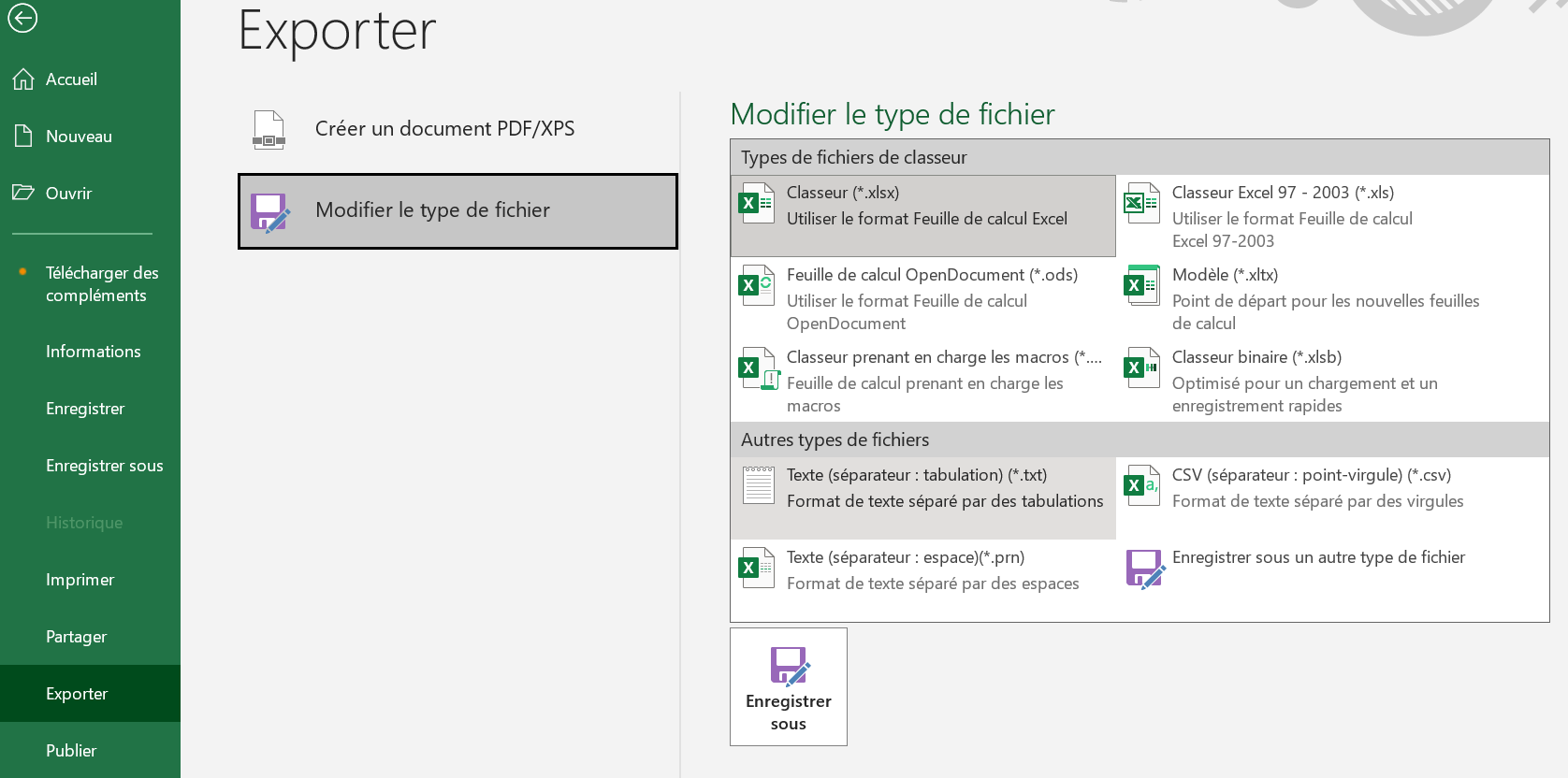The image size is (1568, 778).
Task: Choose CSV (séparateur : point-virgule) (*.csv)
Action: (x=1332, y=498)
